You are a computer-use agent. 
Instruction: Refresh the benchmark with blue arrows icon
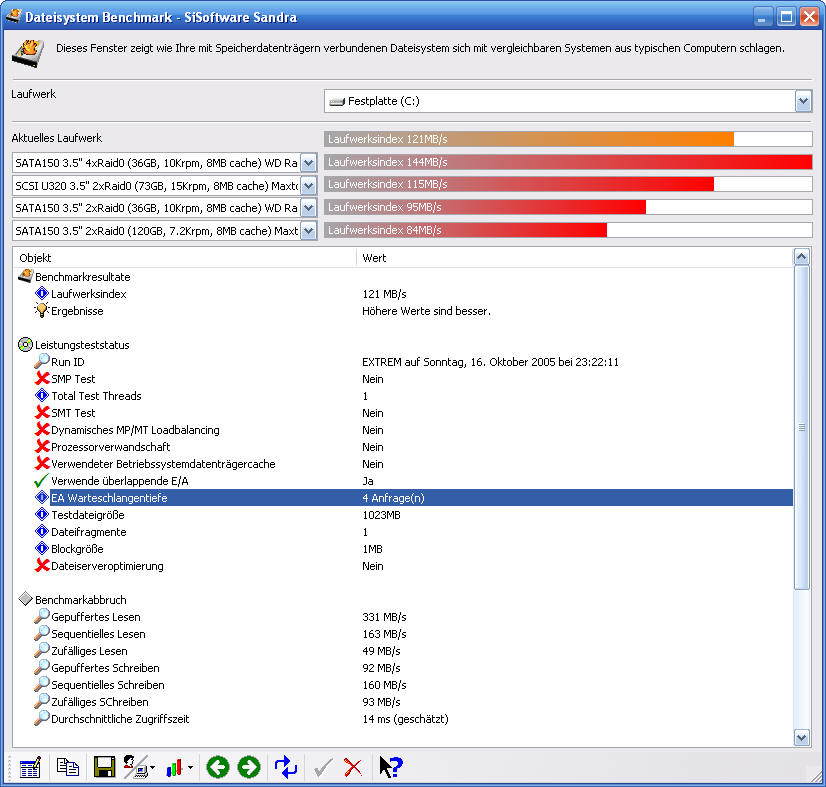click(286, 767)
